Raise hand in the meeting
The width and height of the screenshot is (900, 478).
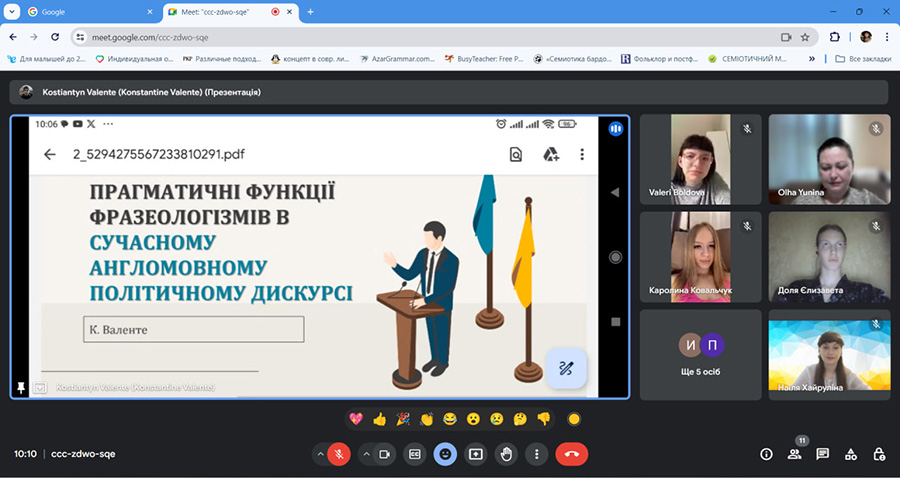506,454
